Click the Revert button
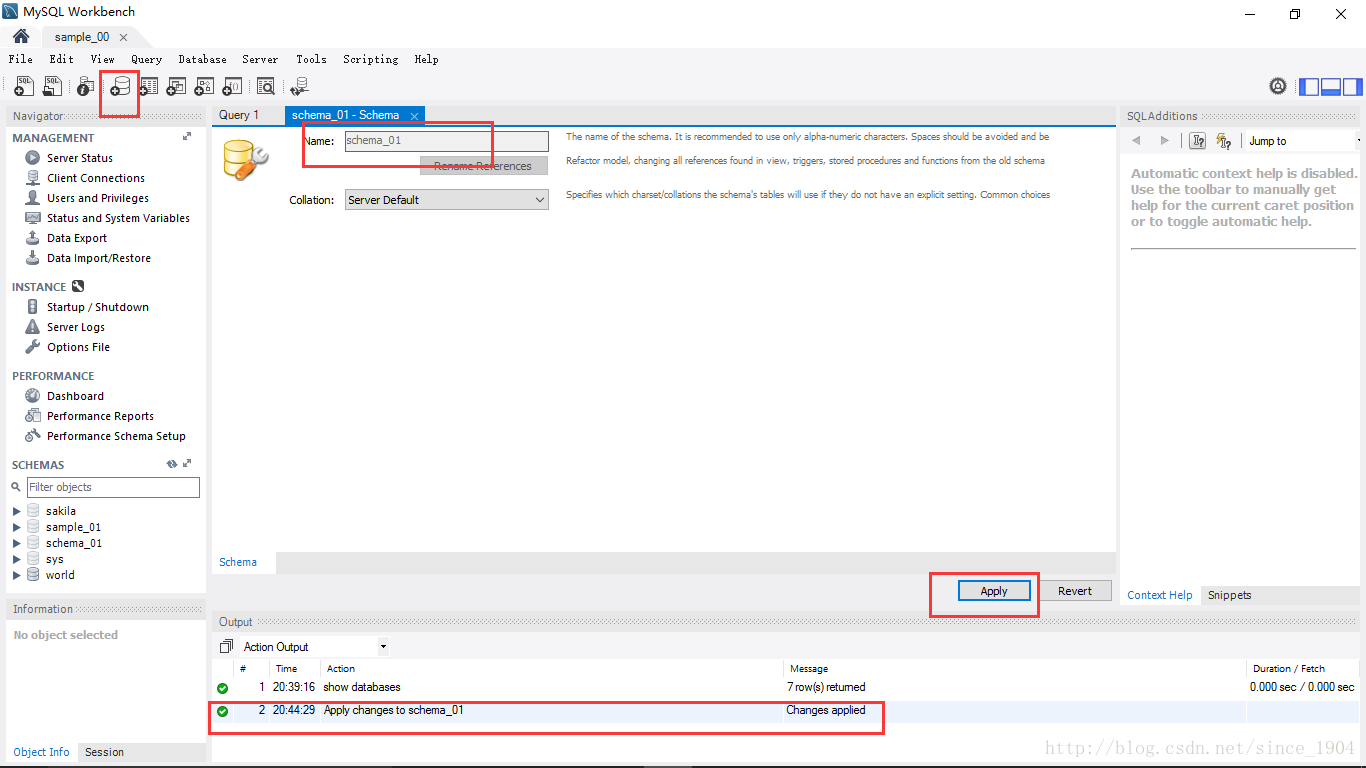The image size is (1366, 768). coord(1075,591)
